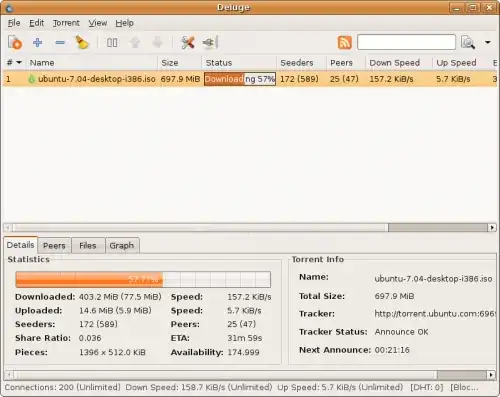Click the details pane scroll left arrow

(10, 375)
